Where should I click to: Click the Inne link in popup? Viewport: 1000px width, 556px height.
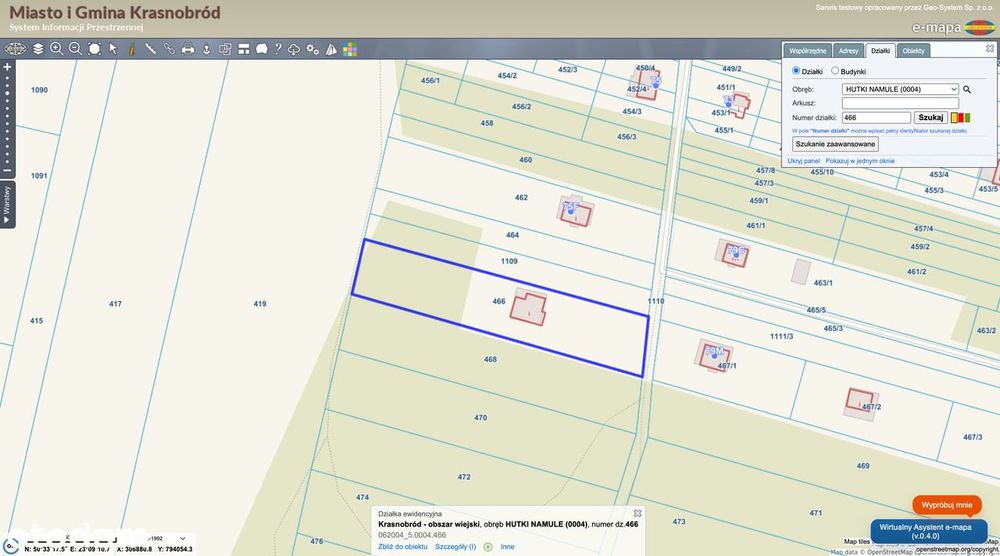508,547
